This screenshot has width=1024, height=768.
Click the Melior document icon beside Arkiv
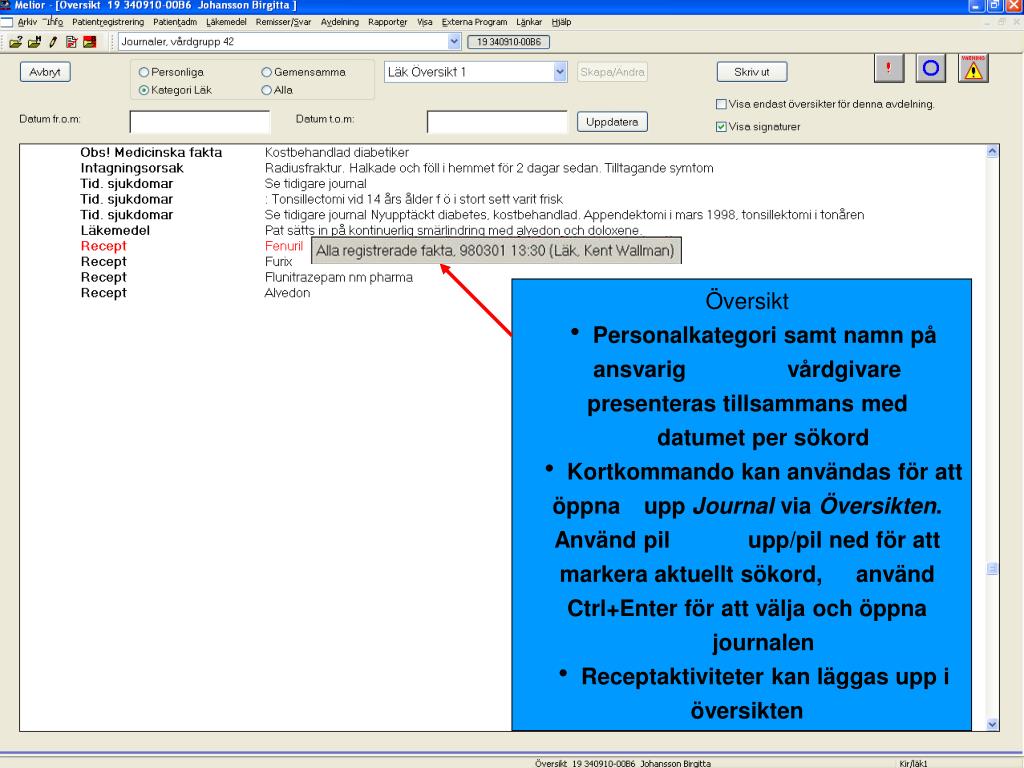(x=7, y=22)
